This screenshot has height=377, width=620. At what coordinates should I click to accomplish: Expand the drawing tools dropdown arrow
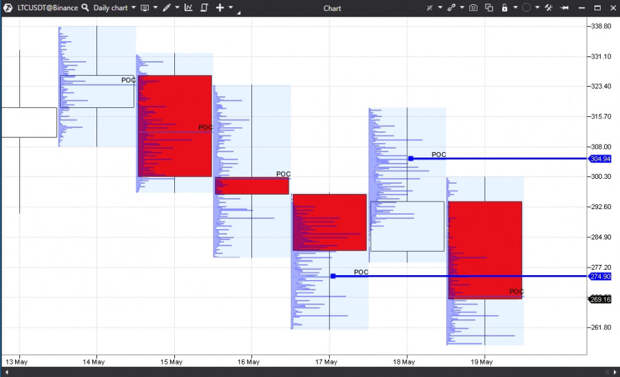click(177, 8)
